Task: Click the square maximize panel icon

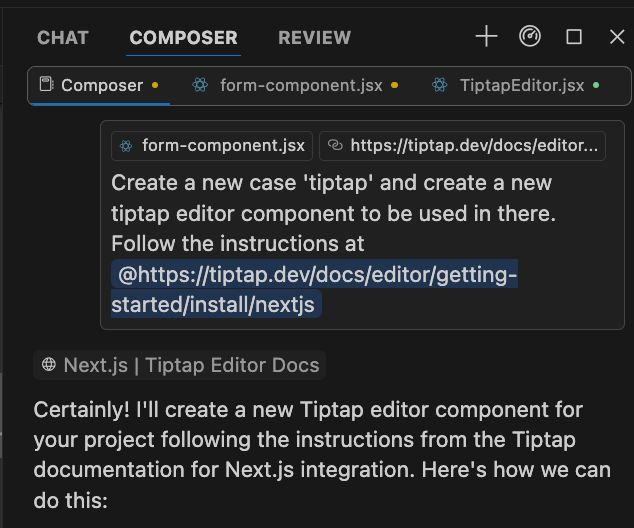Action: pos(574,37)
